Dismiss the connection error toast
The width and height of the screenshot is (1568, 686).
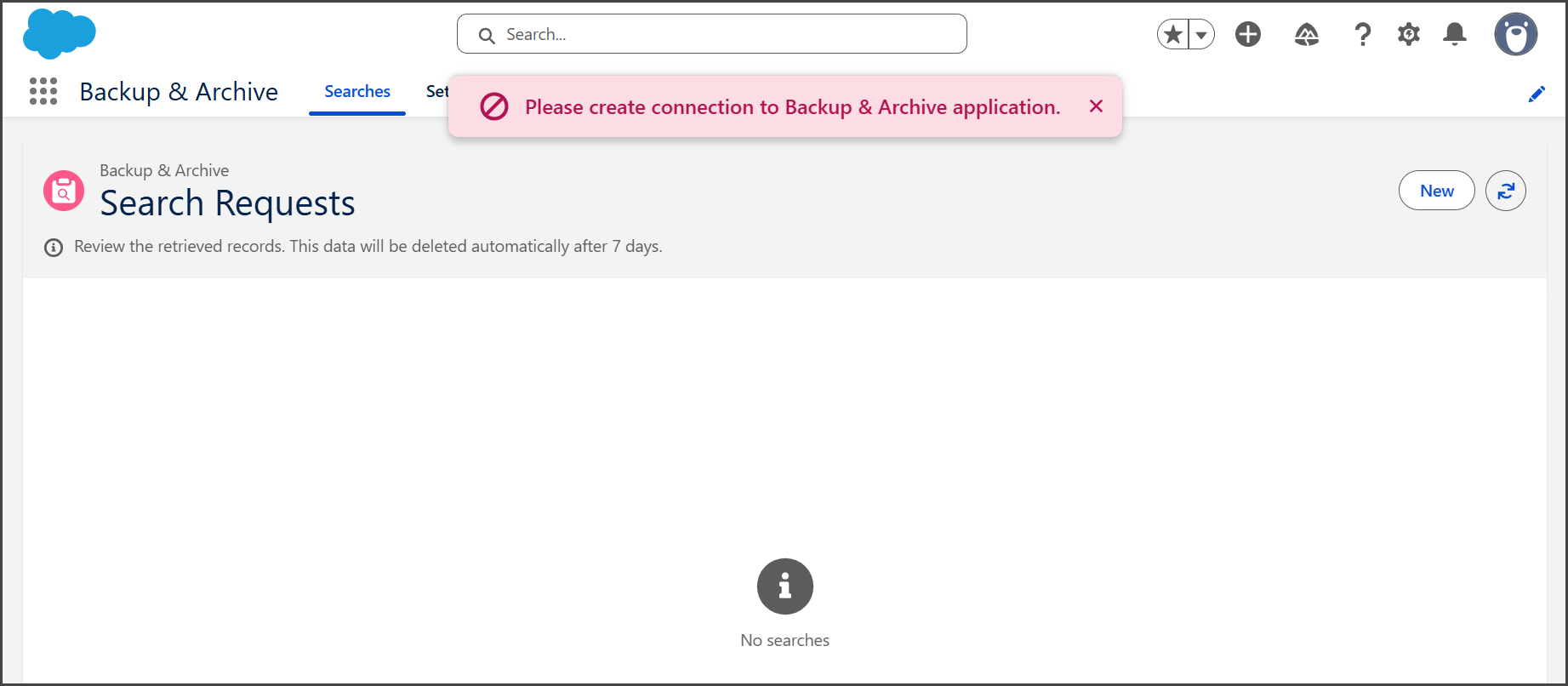pyautogui.click(x=1096, y=106)
